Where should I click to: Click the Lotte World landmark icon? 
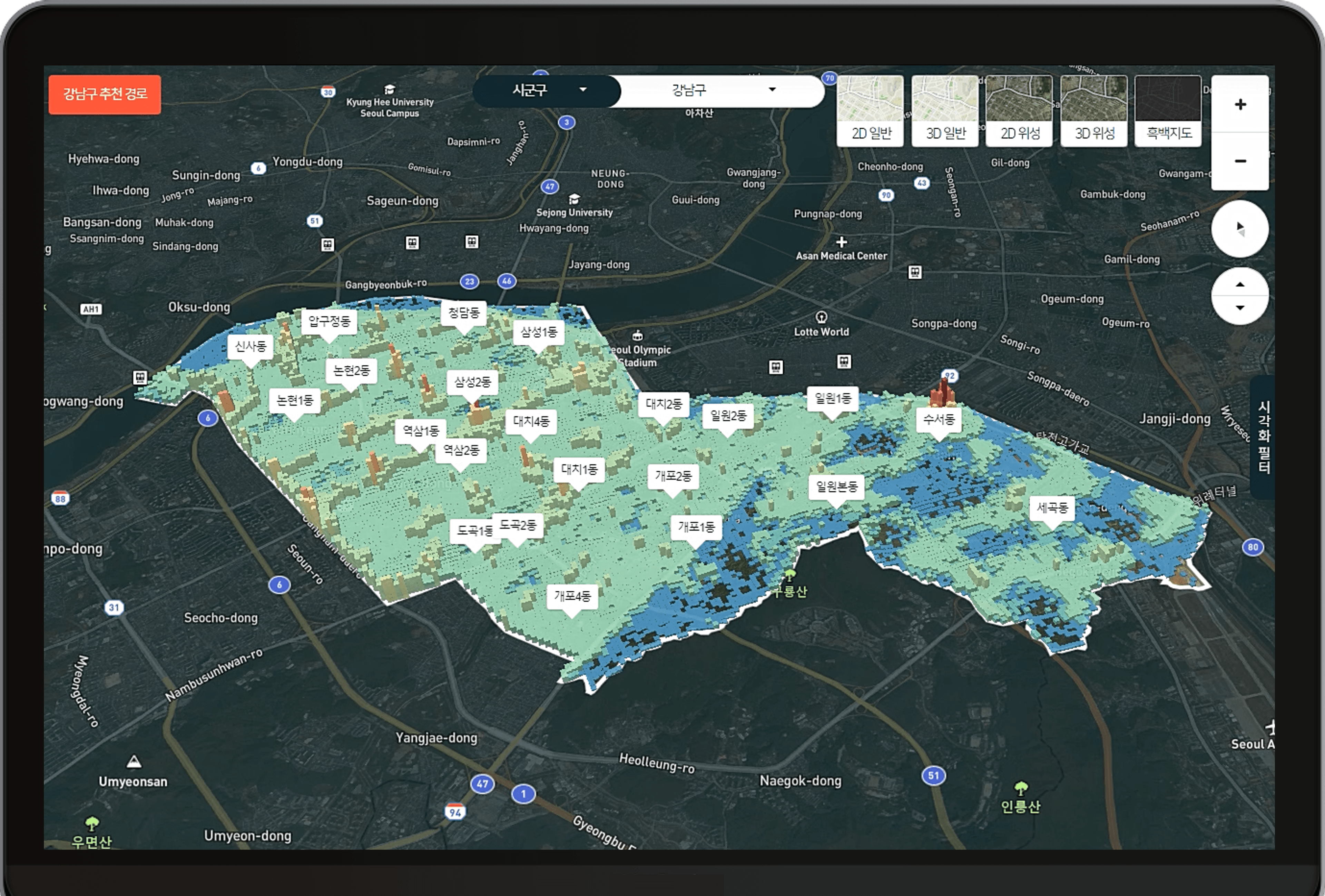tap(822, 317)
